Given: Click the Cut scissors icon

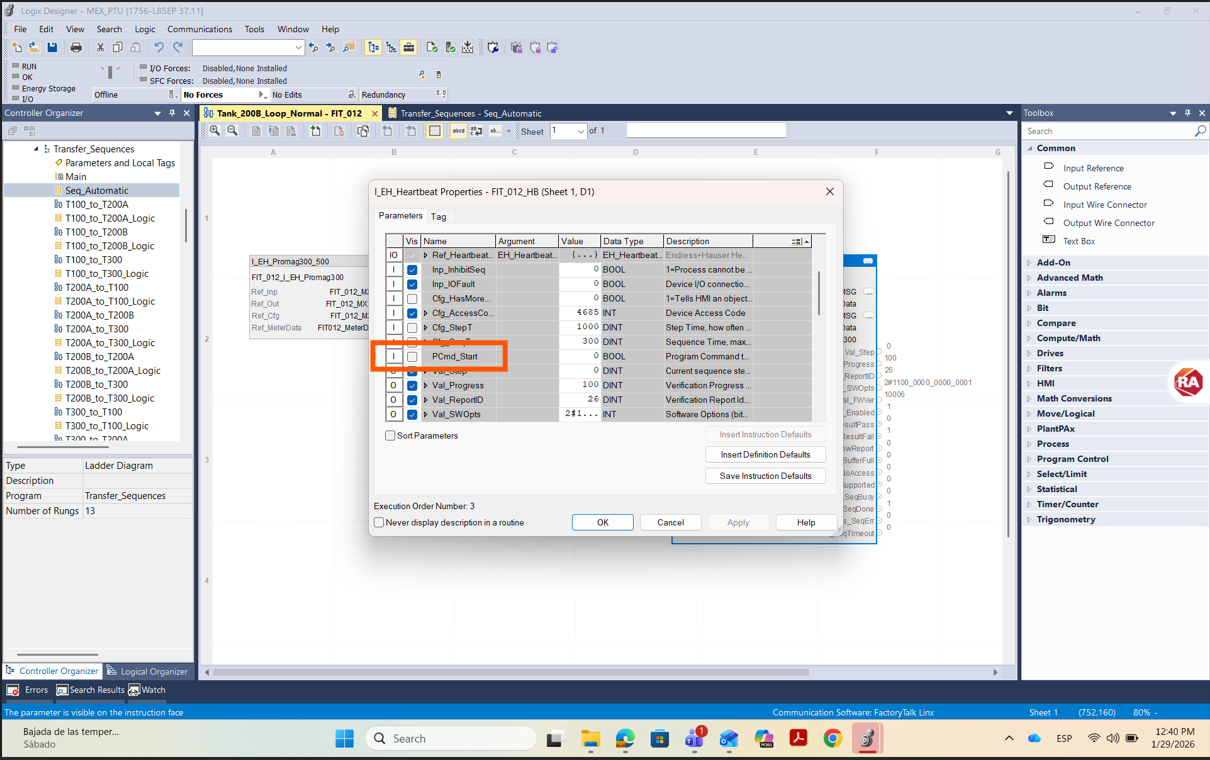Looking at the screenshot, I should tap(100, 47).
